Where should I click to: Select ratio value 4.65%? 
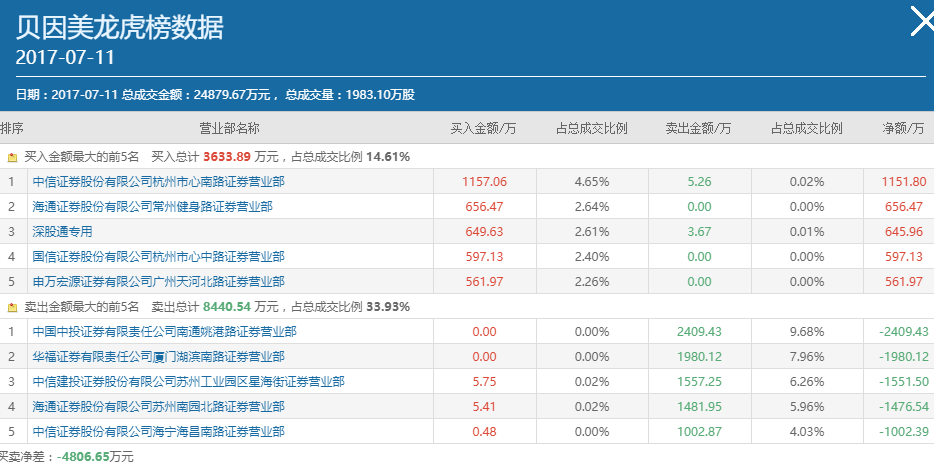(x=591, y=182)
